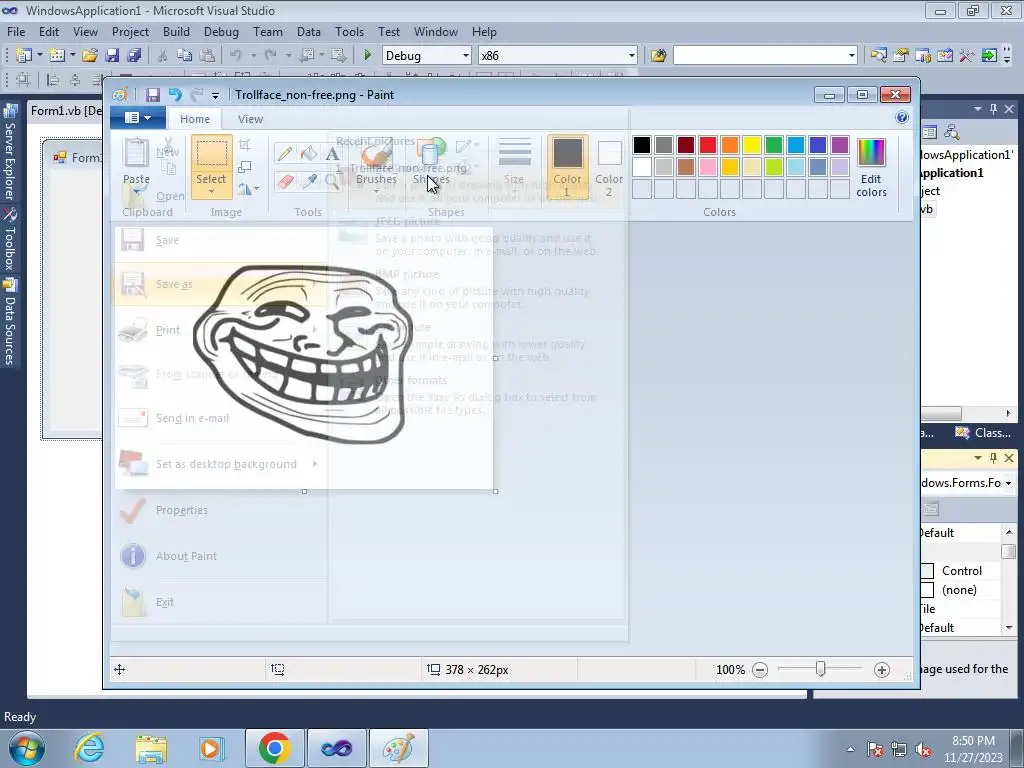Open the Paint file menu button
This screenshot has width=1024, height=768.
[138, 118]
